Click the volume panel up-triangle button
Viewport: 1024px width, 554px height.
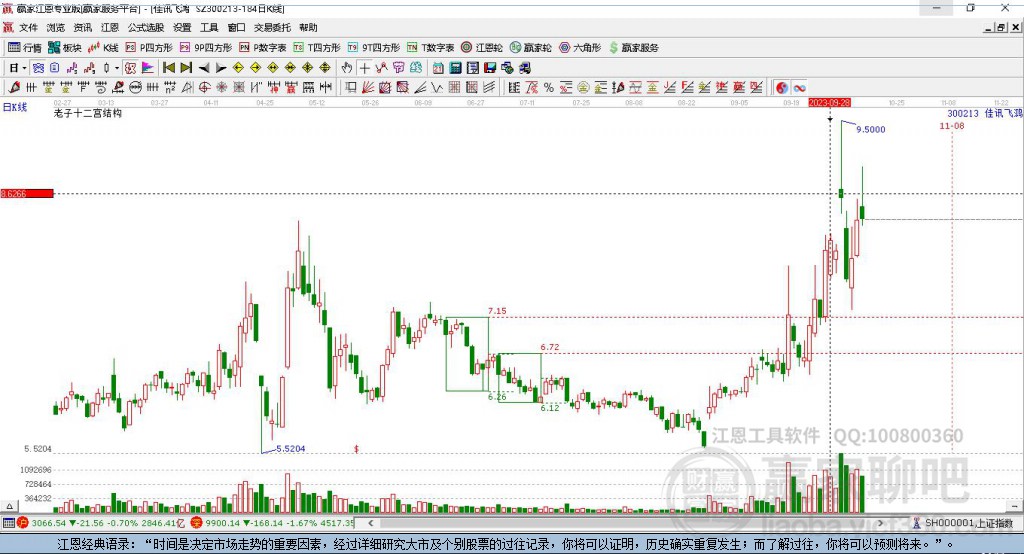point(9,506)
